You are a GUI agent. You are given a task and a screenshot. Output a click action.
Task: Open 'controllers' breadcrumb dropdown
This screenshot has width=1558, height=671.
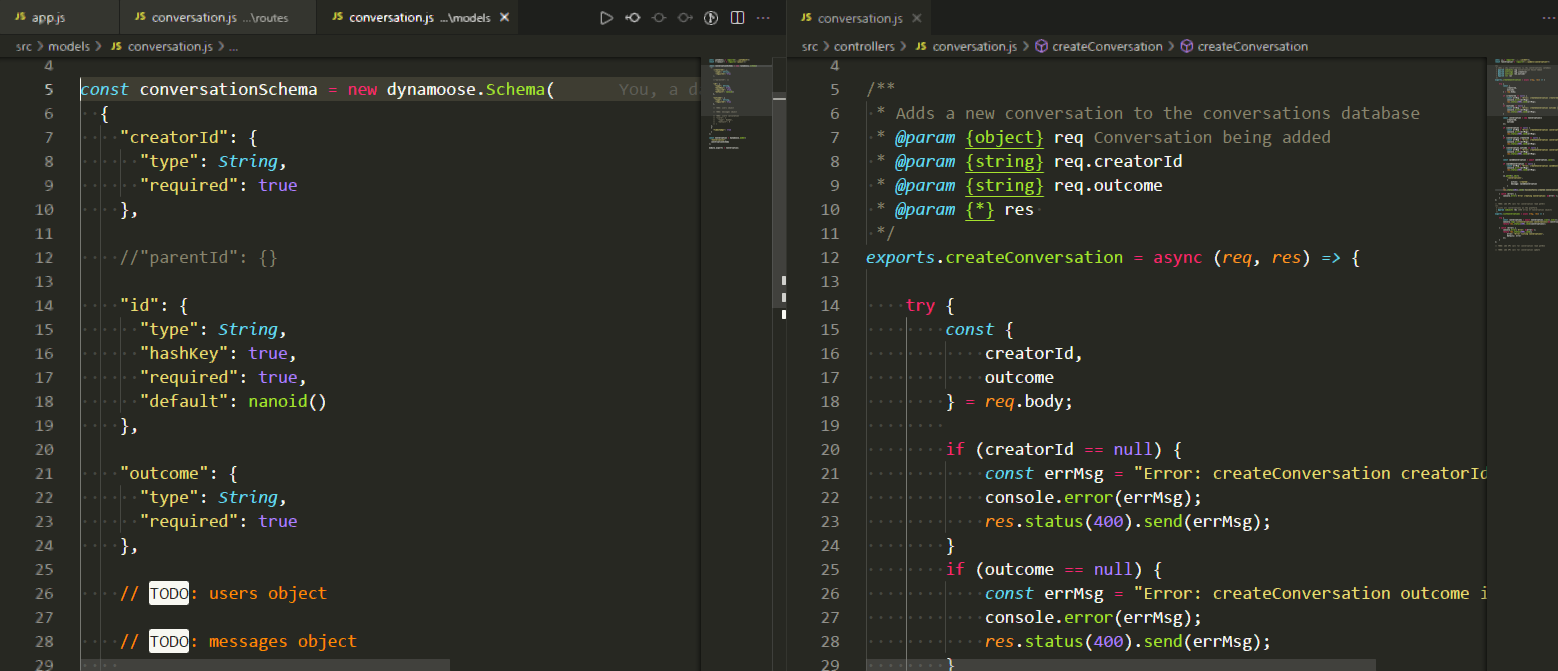[x=865, y=46]
